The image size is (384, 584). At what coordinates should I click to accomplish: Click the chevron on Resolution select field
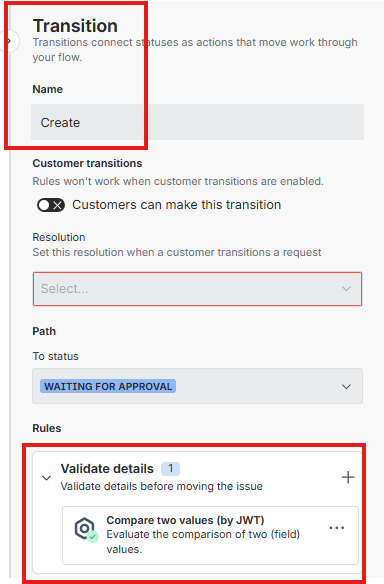(346, 289)
